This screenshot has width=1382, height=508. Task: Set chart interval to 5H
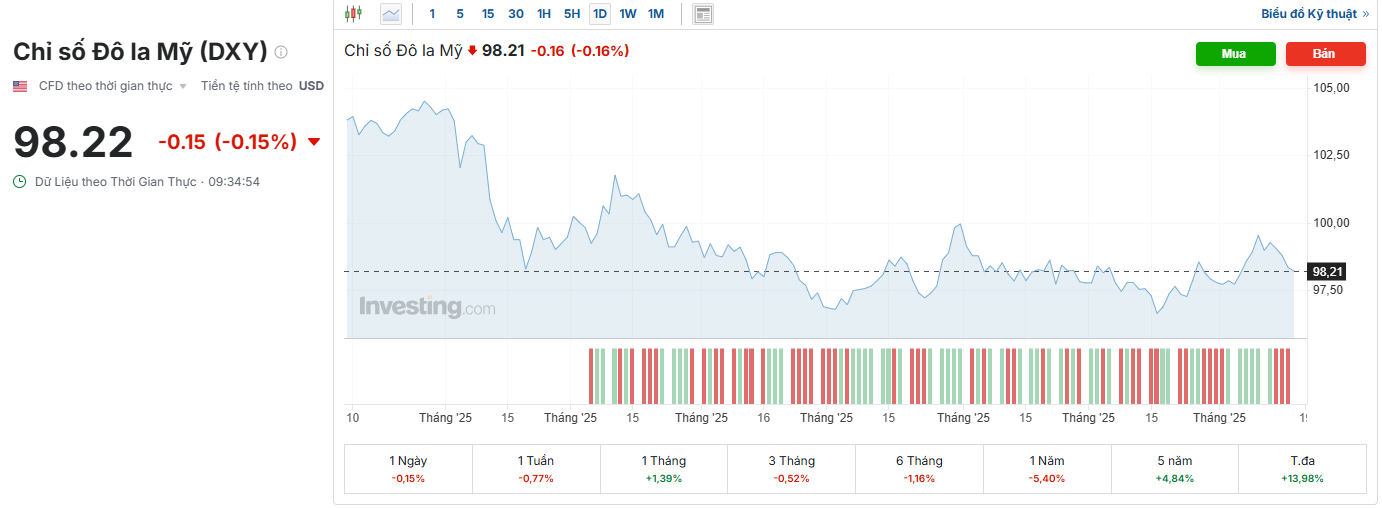point(572,14)
